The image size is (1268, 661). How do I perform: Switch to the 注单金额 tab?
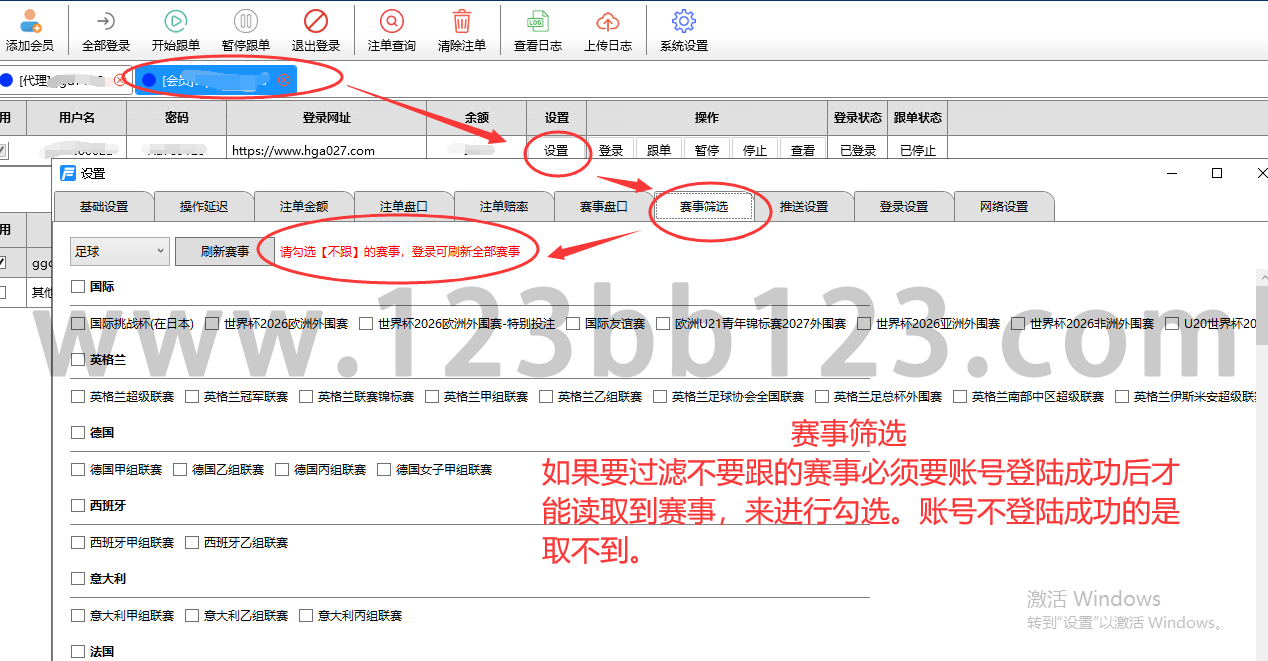[304, 207]
